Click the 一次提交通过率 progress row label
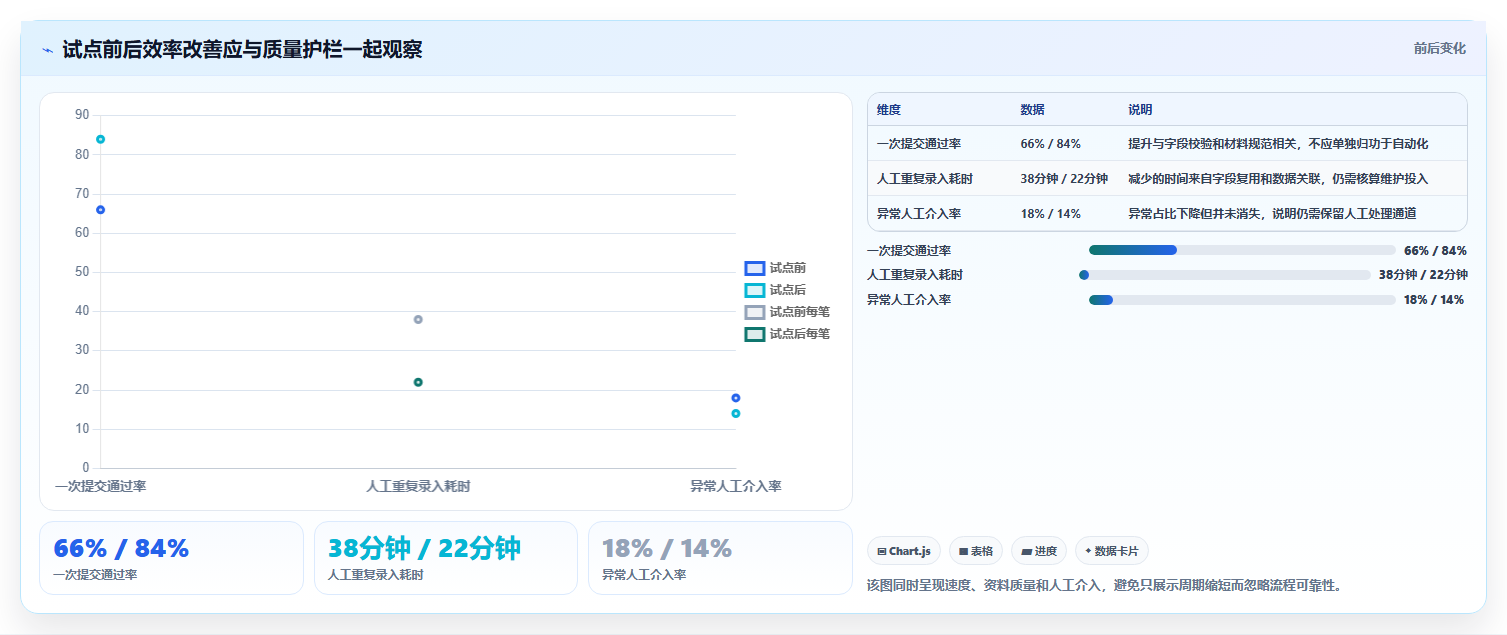Viewport: 1507px width, 635px height. pos(909,251)
